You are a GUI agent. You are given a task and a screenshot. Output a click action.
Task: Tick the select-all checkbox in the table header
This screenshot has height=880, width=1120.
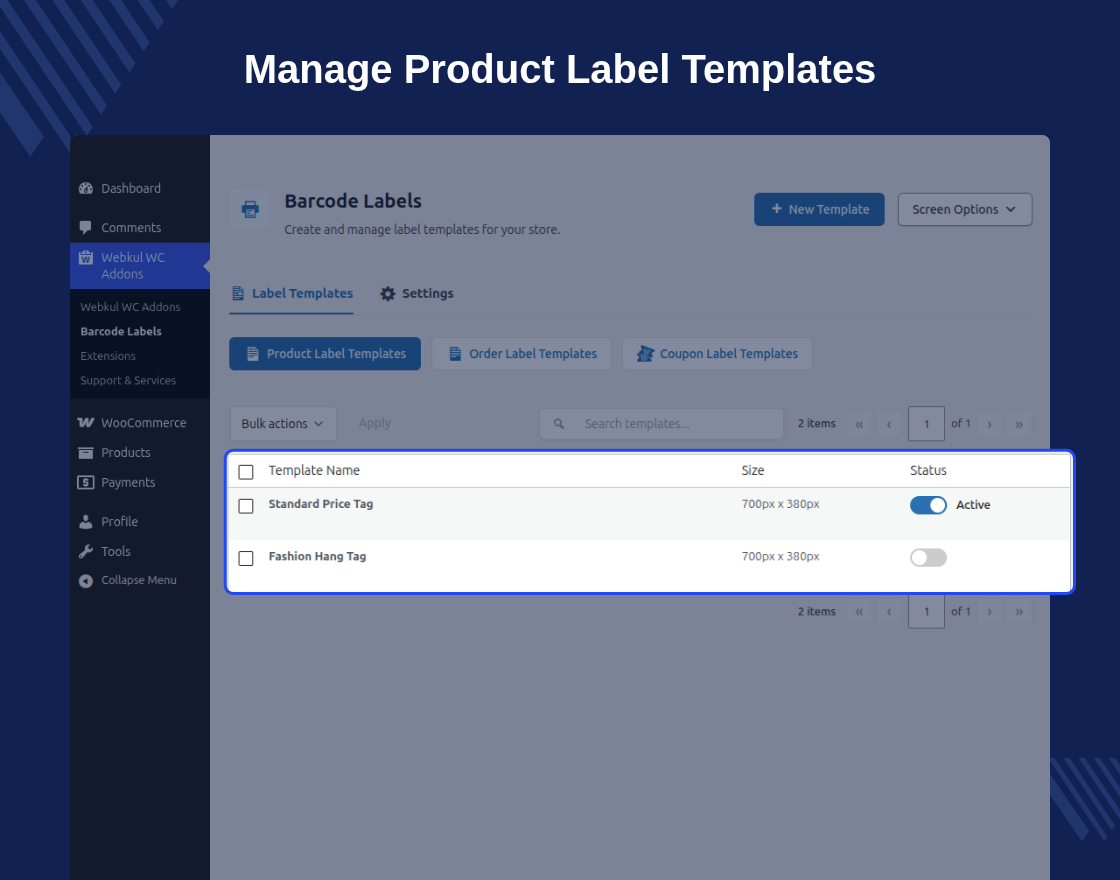(246, 472)
